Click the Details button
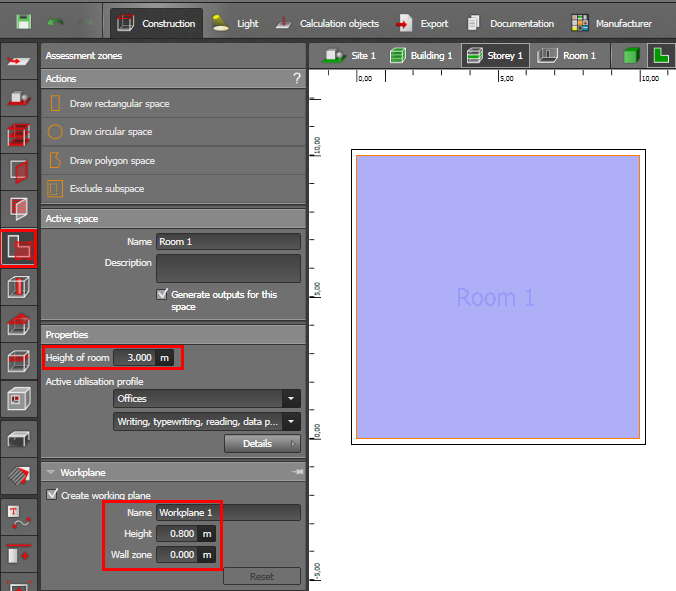 [262, 444]
